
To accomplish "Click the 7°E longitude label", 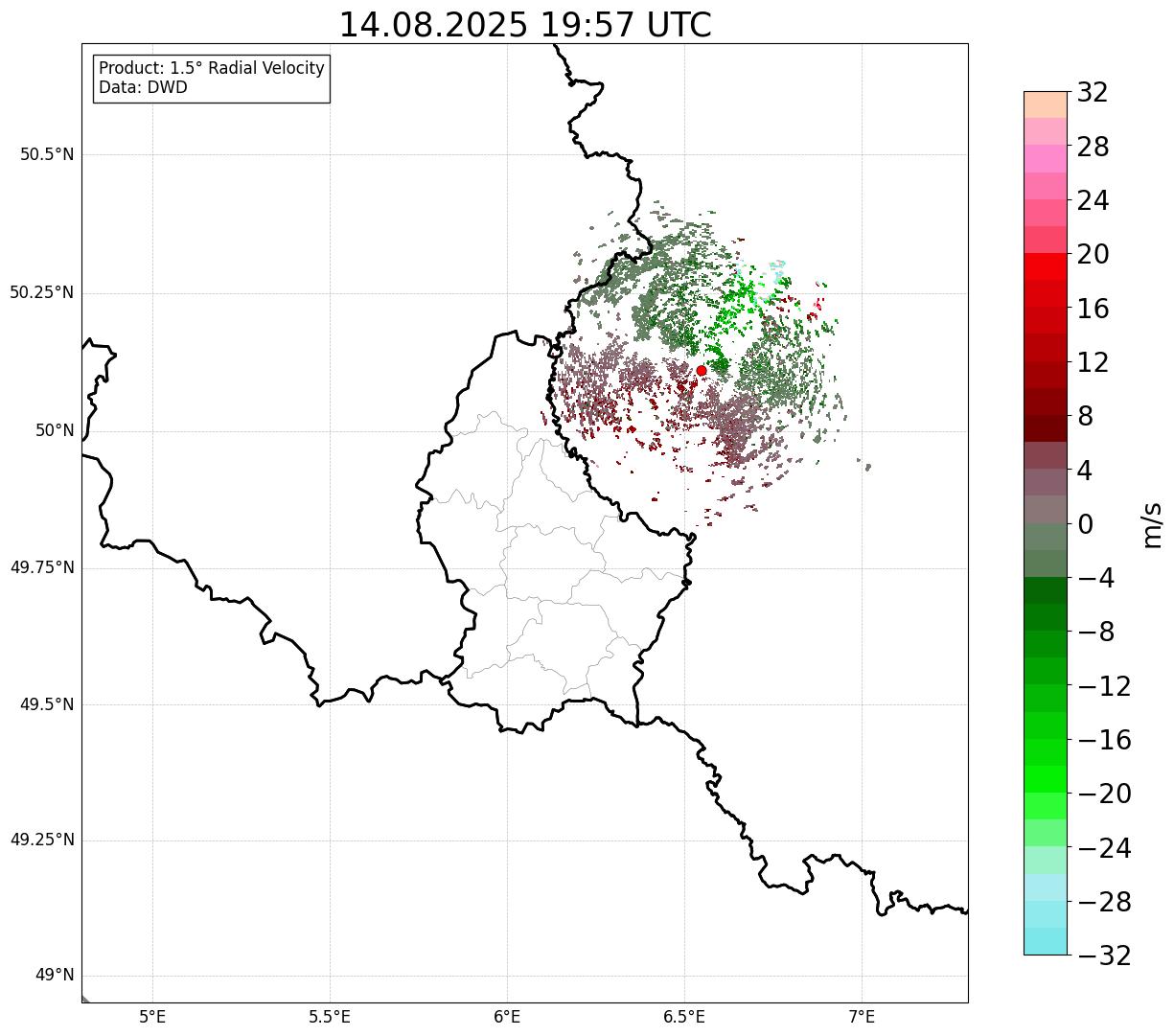I will point(862,1017).
